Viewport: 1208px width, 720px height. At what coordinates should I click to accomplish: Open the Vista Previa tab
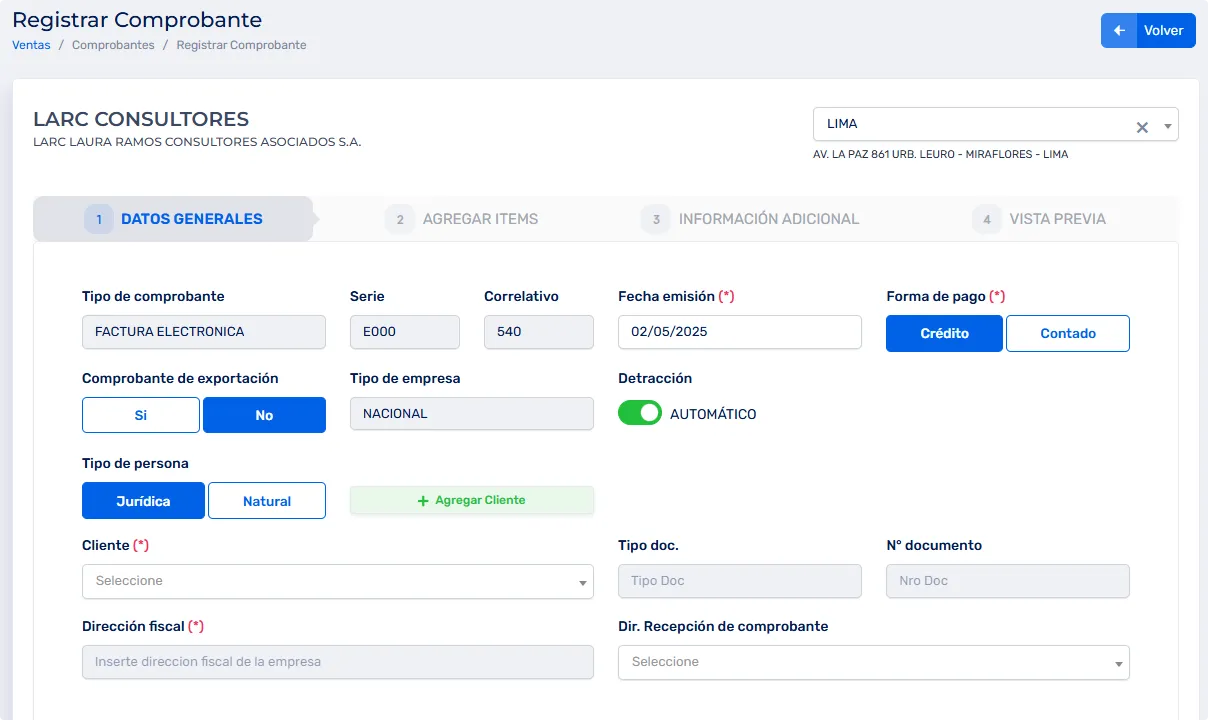(x=1057, y=219)
